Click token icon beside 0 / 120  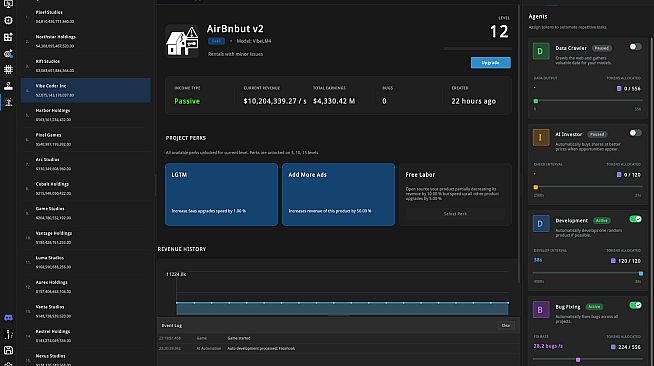pyautogui.click(x=619, y=175)
